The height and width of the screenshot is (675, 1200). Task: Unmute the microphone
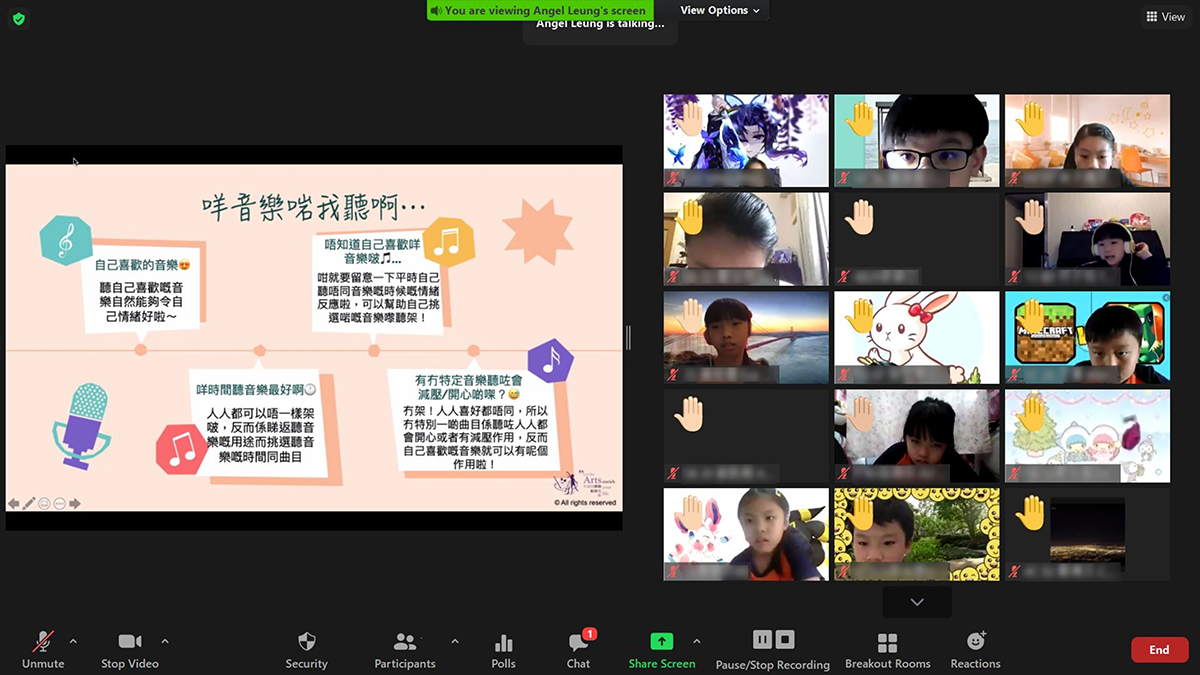point(43,650)
